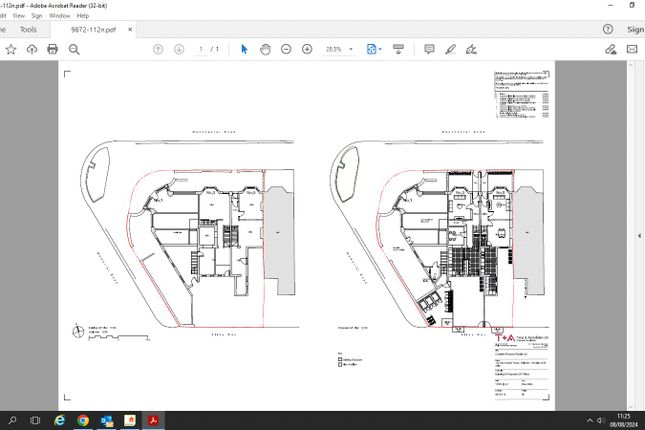Viewport: 645px width, 430px height.
Task: Activate the hand pan tool
Action: (265, 49)
